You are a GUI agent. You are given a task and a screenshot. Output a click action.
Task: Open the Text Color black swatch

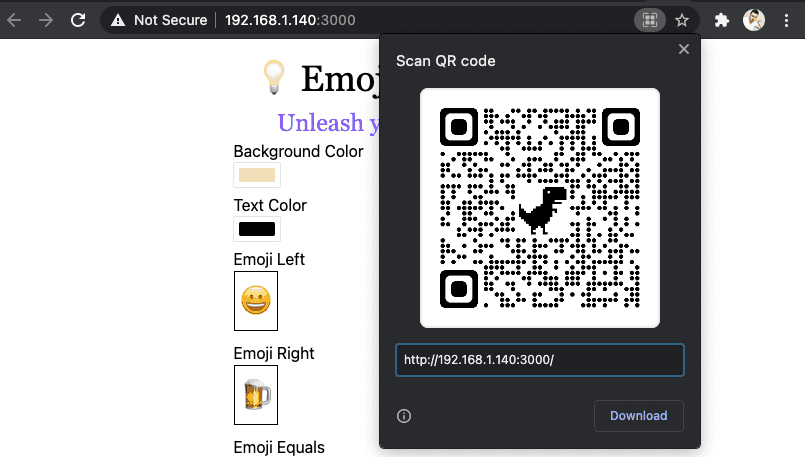pos(257,229)
